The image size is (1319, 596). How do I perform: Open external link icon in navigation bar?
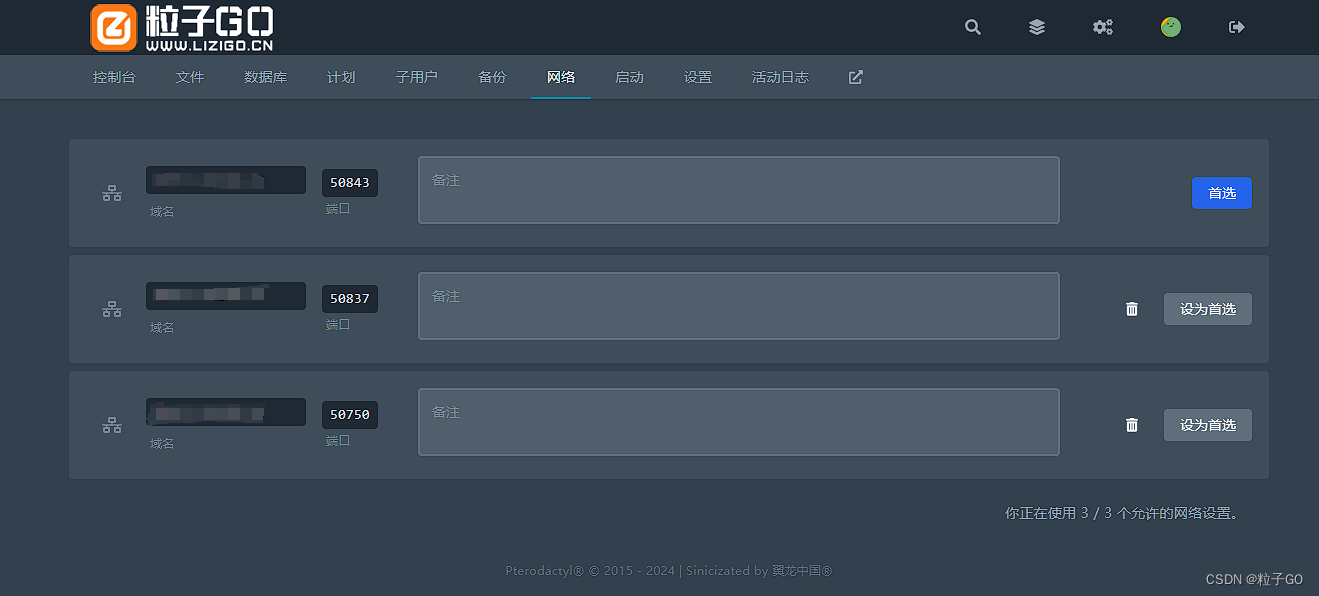(x=856, y=77)
